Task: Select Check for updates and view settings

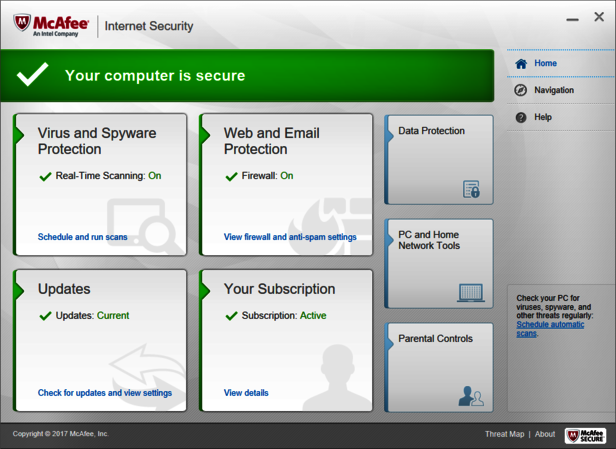Action: (105, 393)
